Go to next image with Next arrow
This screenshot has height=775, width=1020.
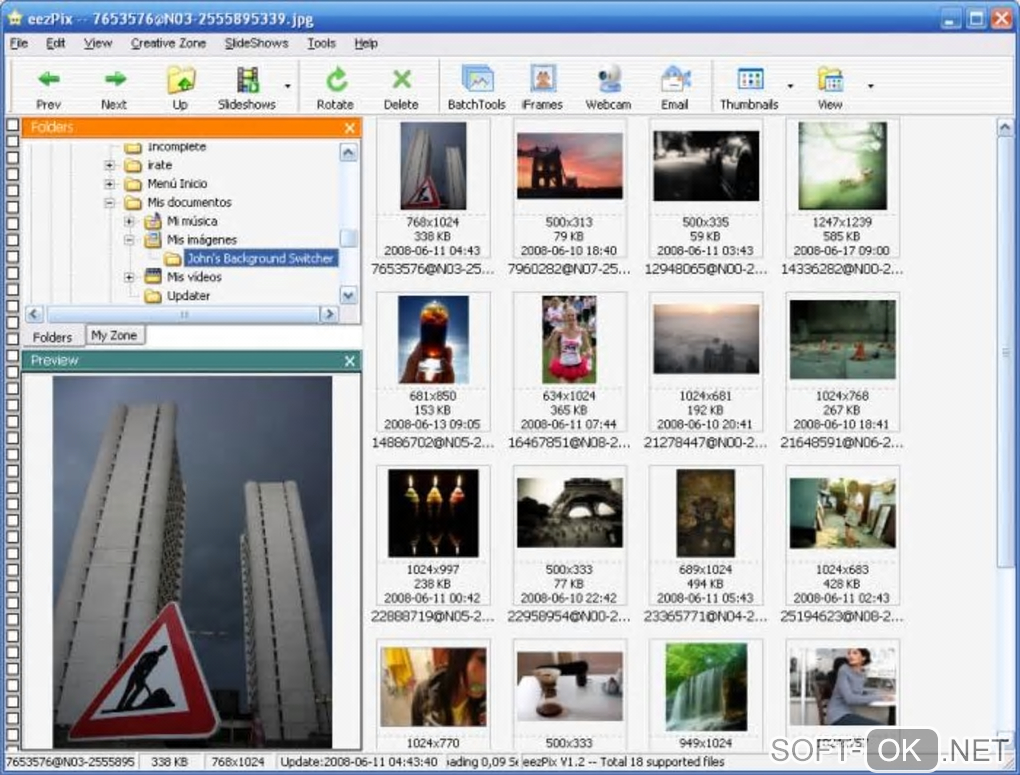[114, 88]
